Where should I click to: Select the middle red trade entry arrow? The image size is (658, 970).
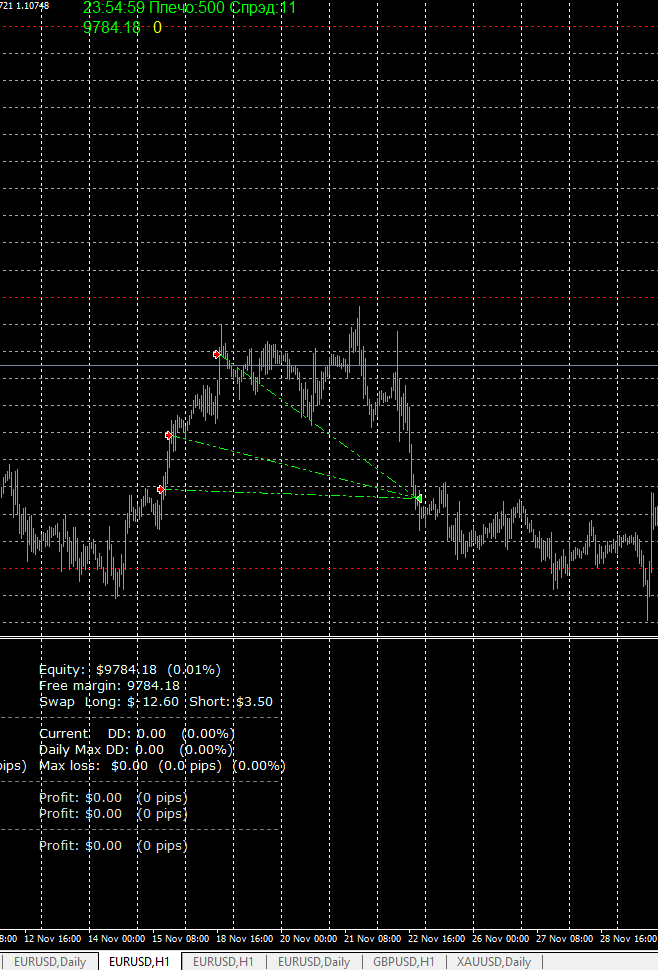[x=169, y=436]
